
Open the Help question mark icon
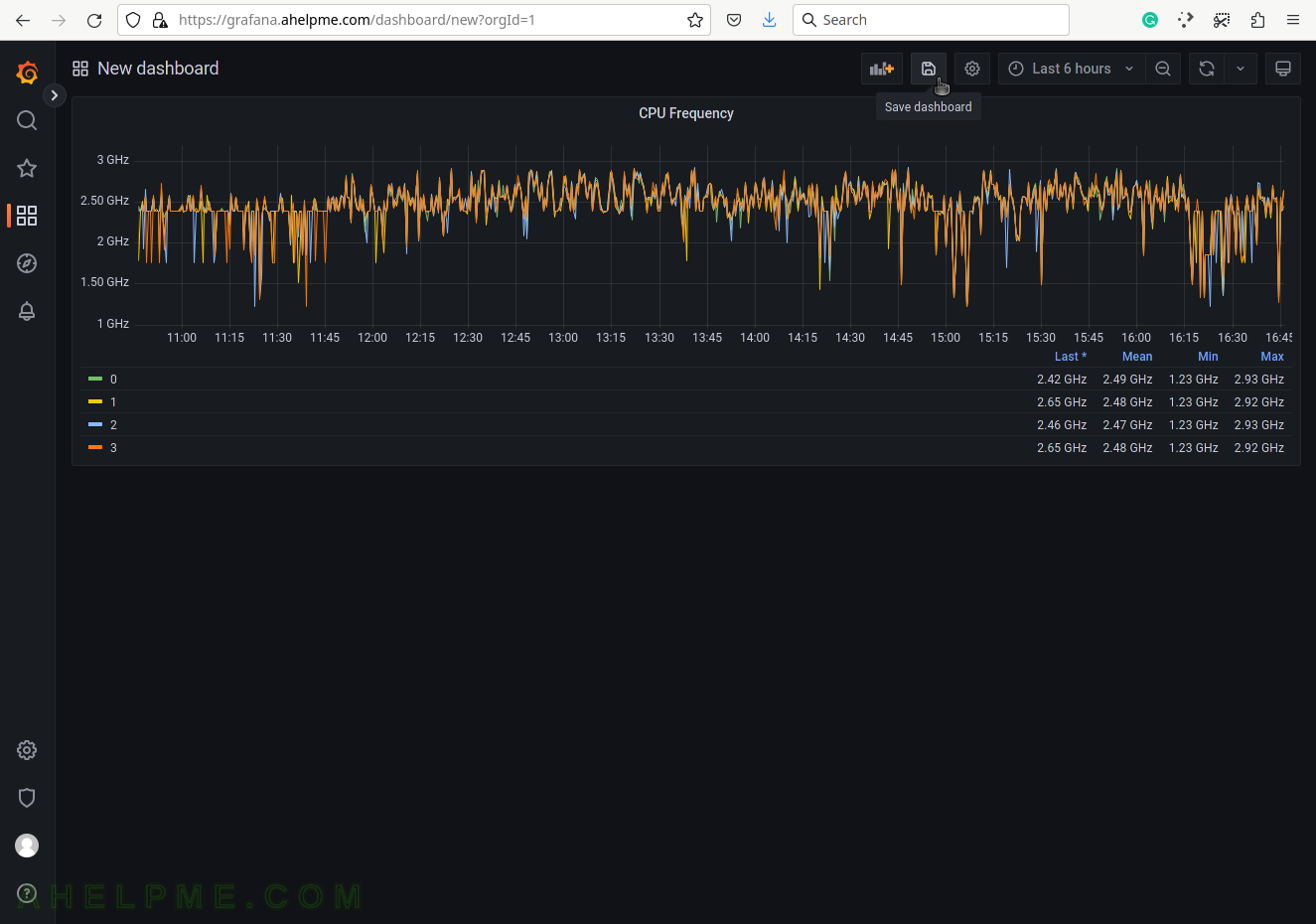27,893
